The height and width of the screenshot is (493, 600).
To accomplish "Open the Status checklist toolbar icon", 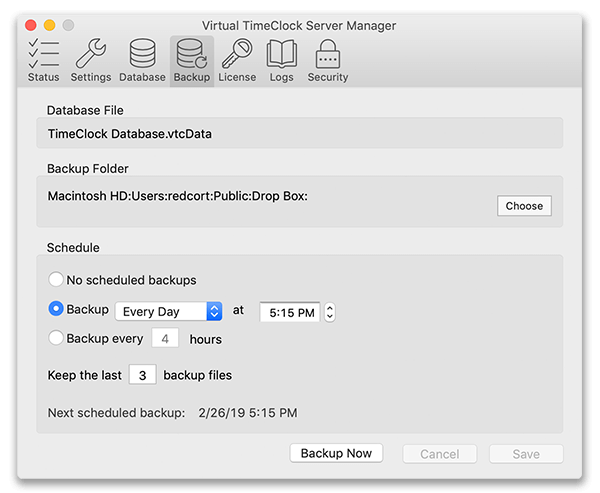I will coord(43,60).
